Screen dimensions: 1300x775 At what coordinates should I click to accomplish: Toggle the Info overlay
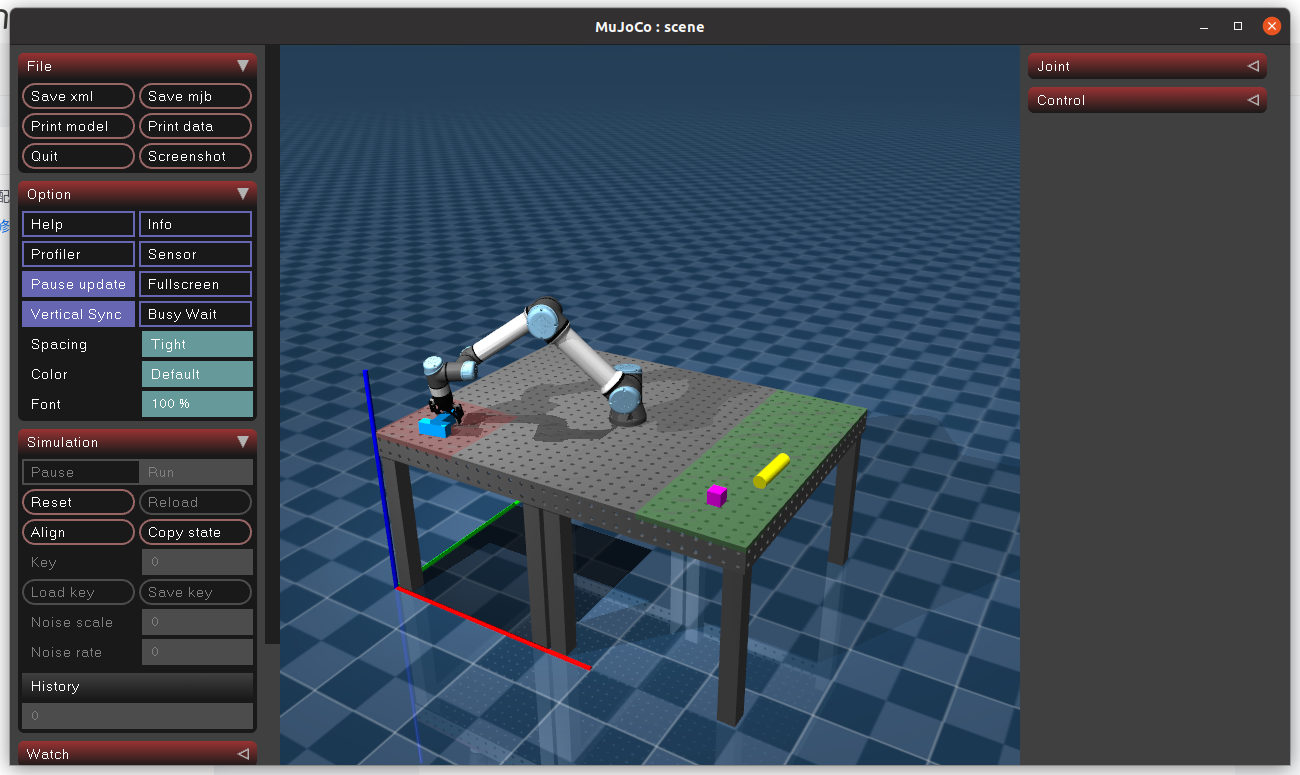point(195,224)
